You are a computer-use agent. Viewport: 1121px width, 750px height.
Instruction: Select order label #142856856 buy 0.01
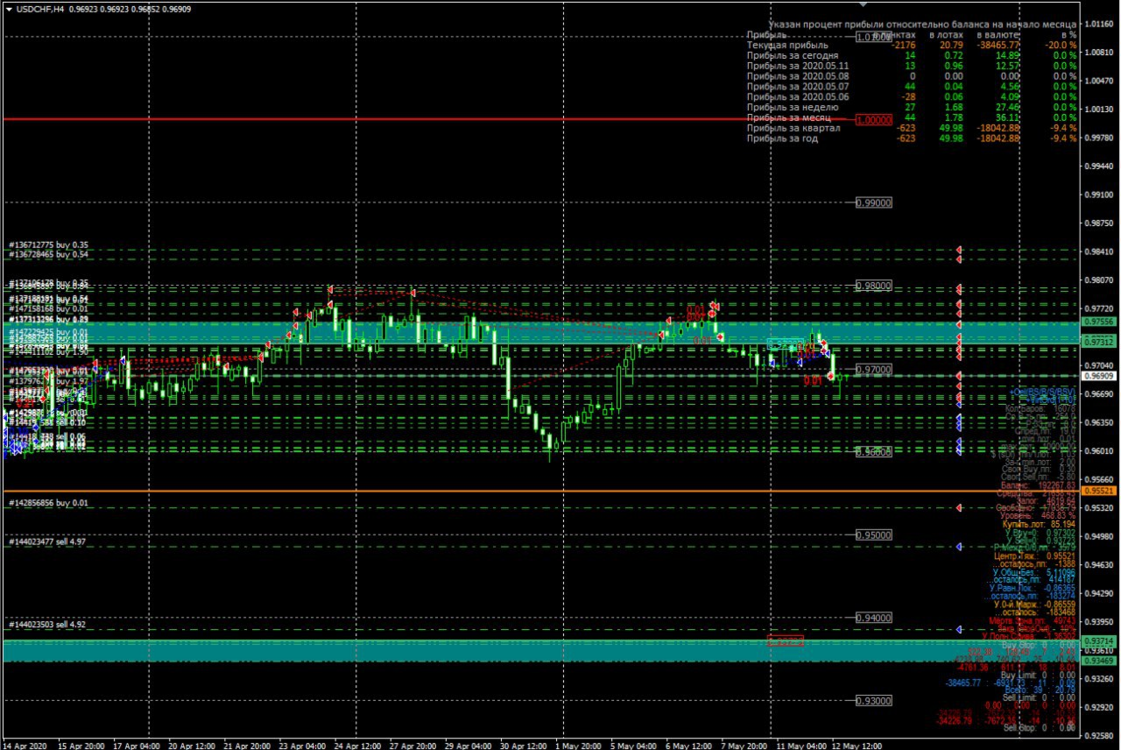(49, 503)
